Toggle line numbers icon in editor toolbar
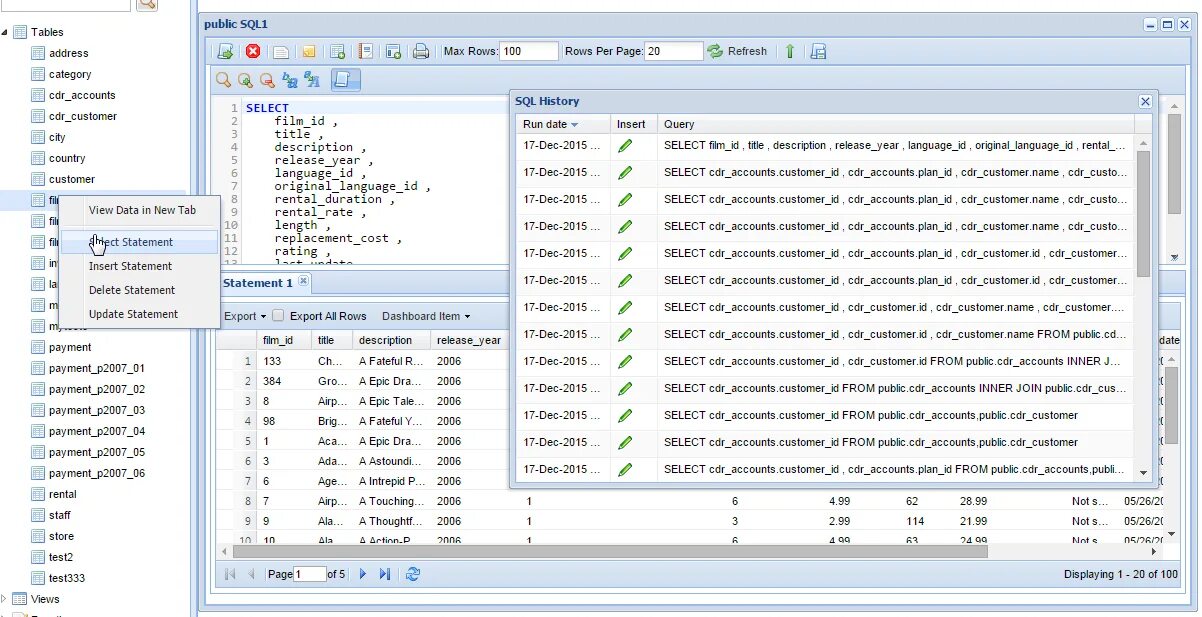The height and width of the screenshot is (617, 1202). [x=345, y=79]
